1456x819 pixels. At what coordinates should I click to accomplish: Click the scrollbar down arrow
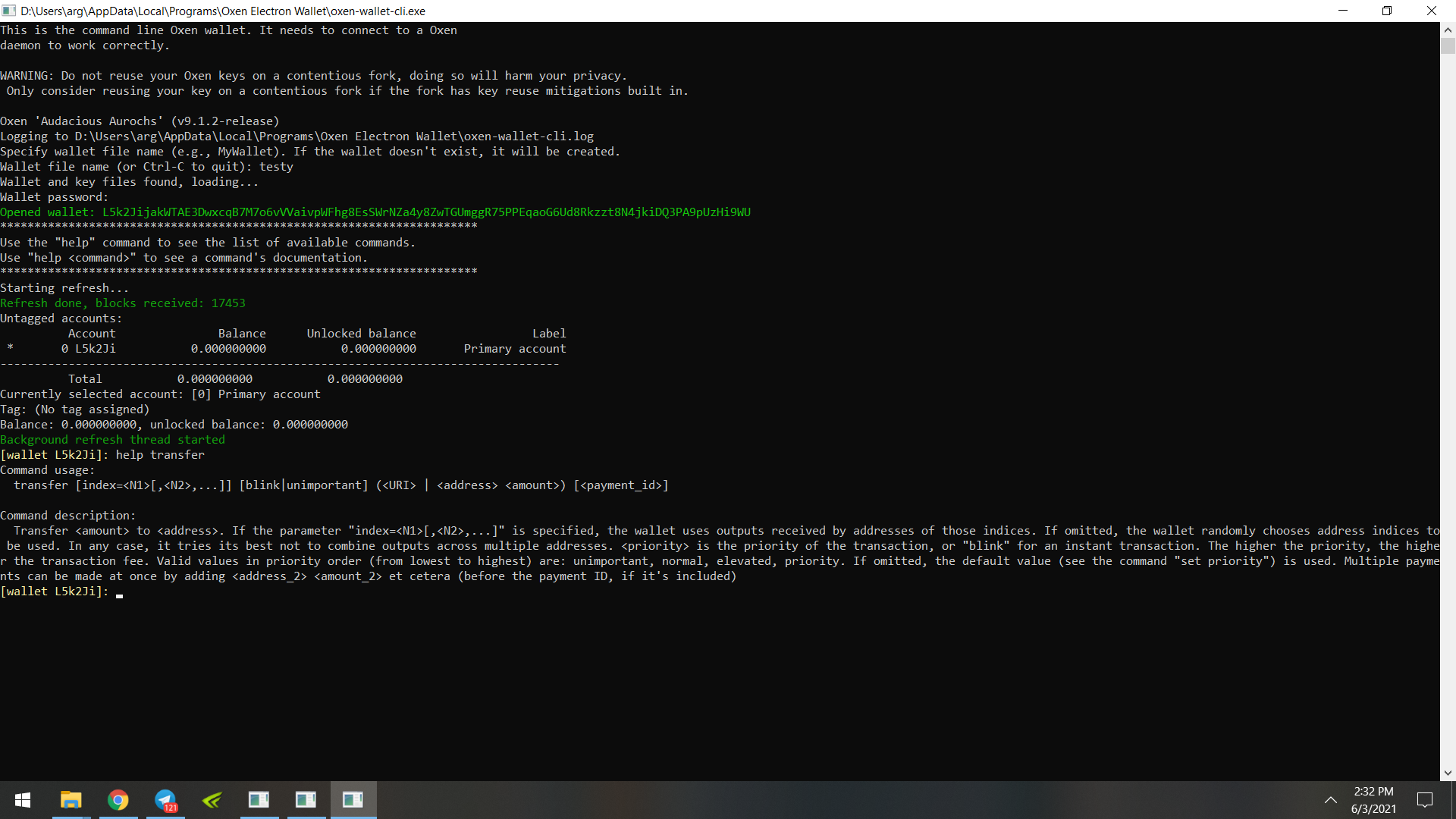(1448, 773)
